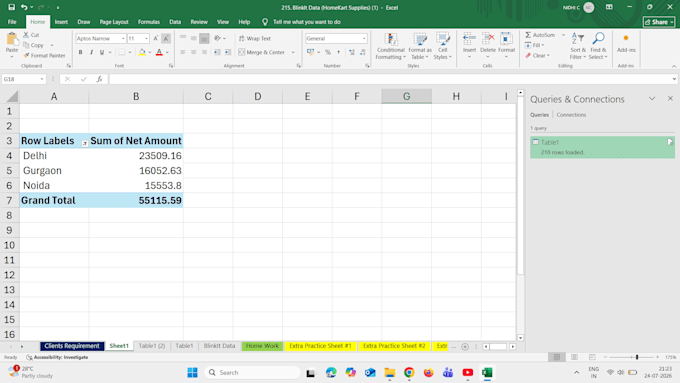This screenshot has height=383, width=680.
Task: Toggle Underline formatting
Action: 102,52
